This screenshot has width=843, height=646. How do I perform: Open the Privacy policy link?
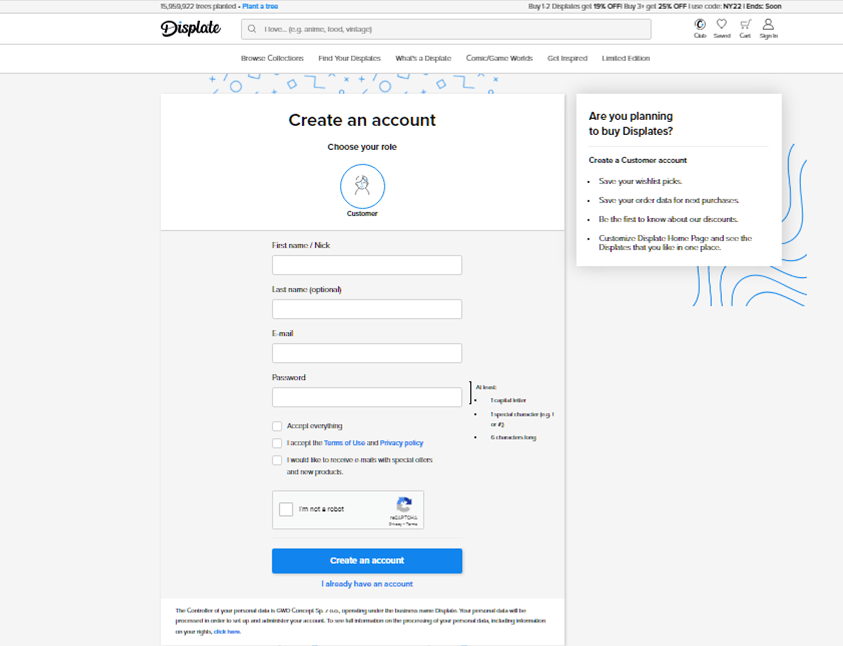tap(402, 443)
